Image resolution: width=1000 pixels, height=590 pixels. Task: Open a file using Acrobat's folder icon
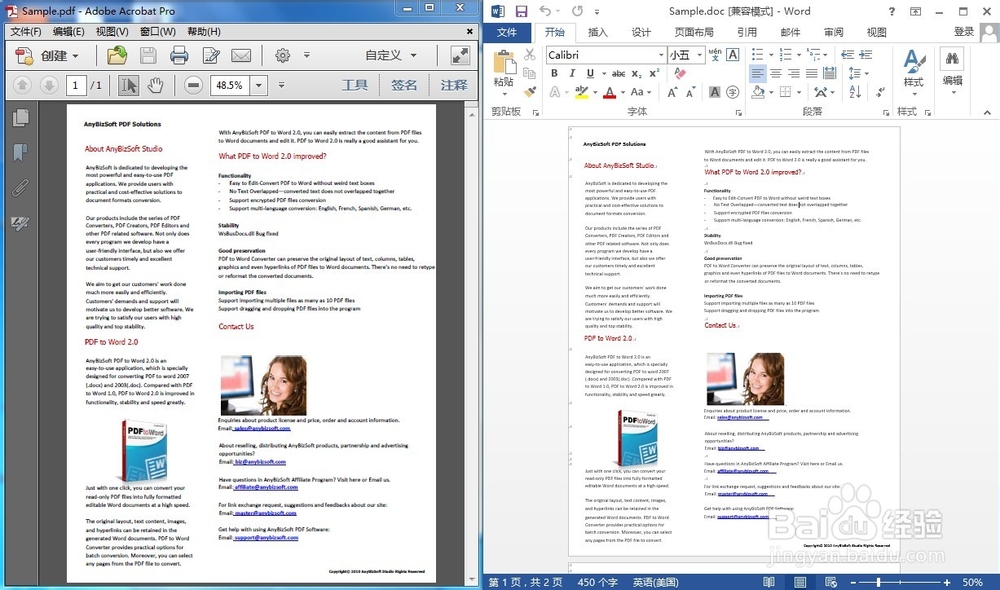[117, 56]
